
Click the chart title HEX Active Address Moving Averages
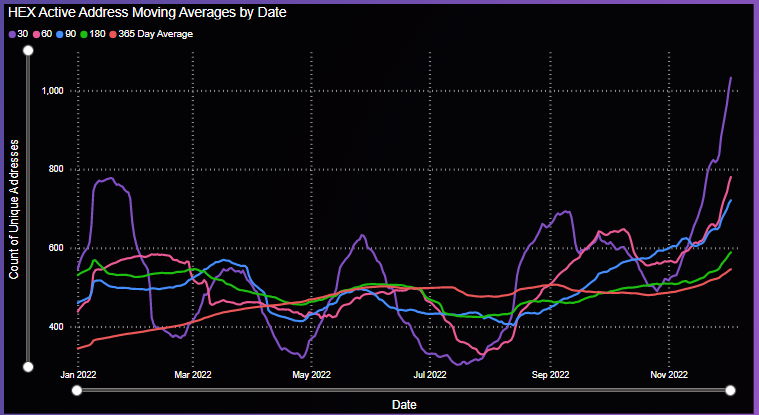(x=147, y=13)
